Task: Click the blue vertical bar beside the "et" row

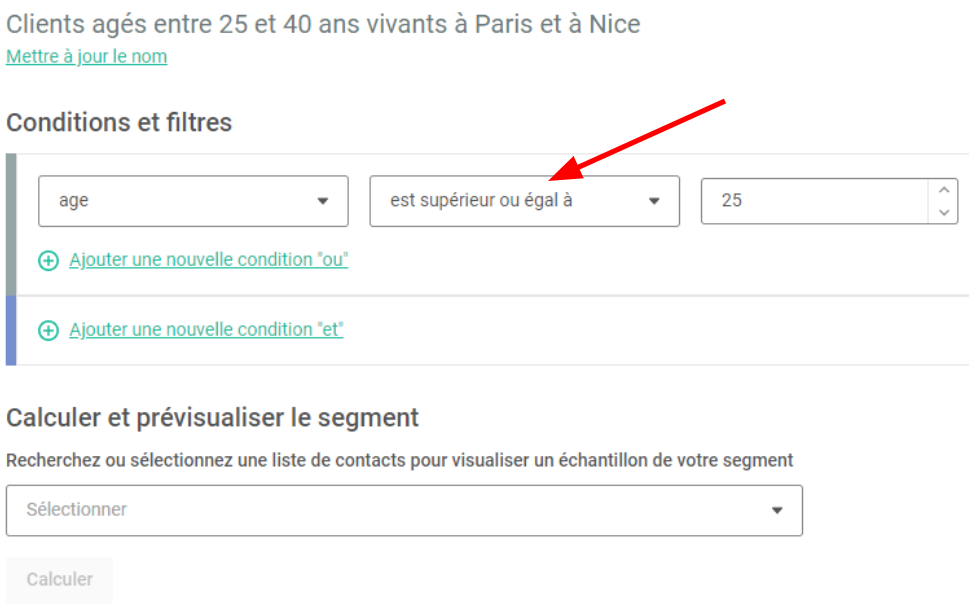Action: [x=11, y=331]
